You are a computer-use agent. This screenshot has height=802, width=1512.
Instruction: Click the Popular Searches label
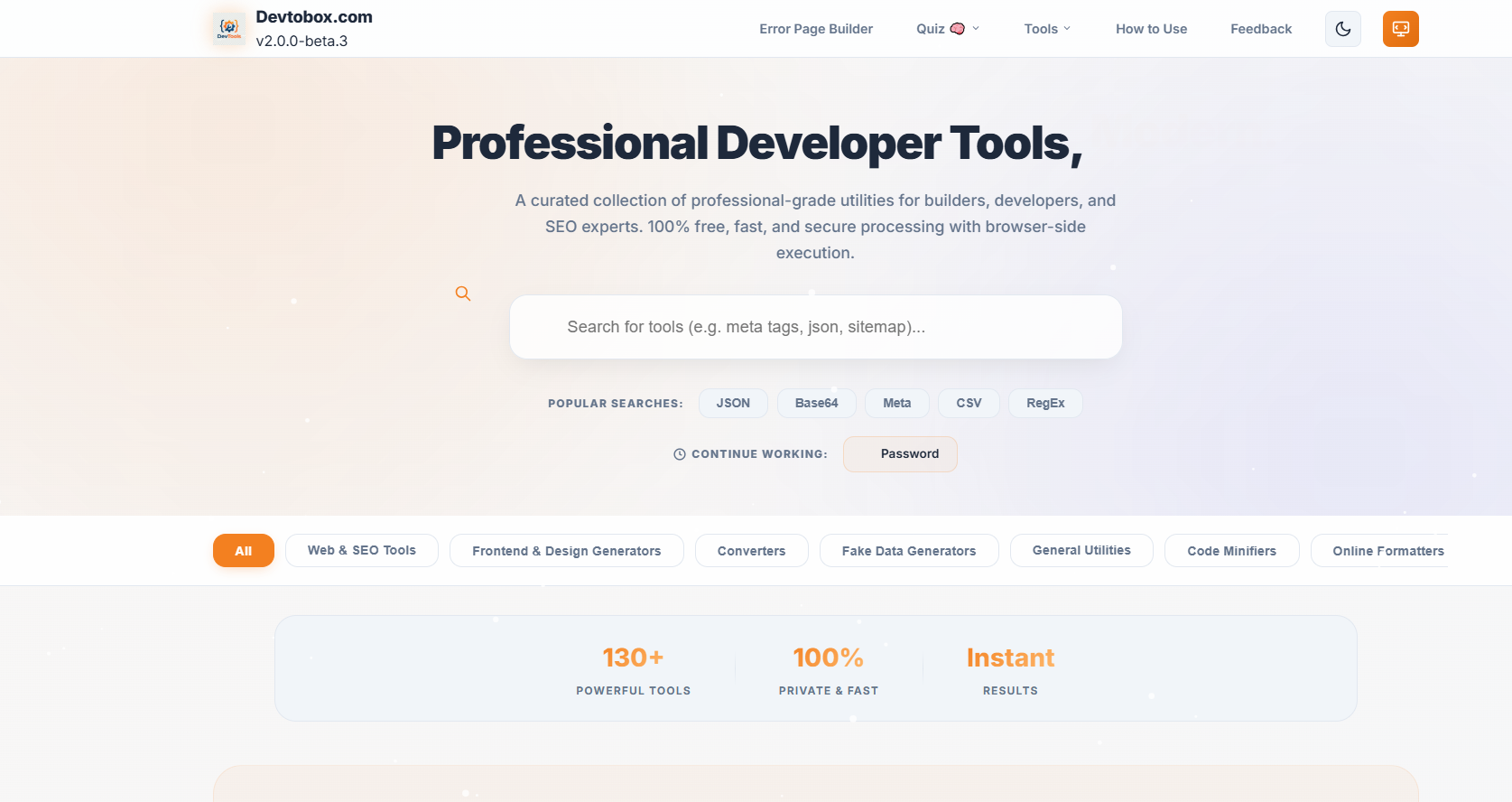[616, 404]
